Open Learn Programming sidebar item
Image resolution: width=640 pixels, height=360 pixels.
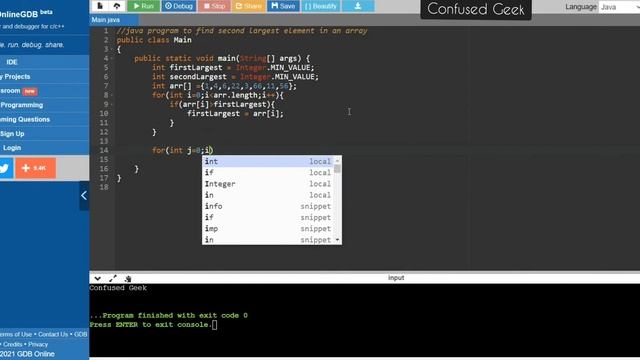44,105
